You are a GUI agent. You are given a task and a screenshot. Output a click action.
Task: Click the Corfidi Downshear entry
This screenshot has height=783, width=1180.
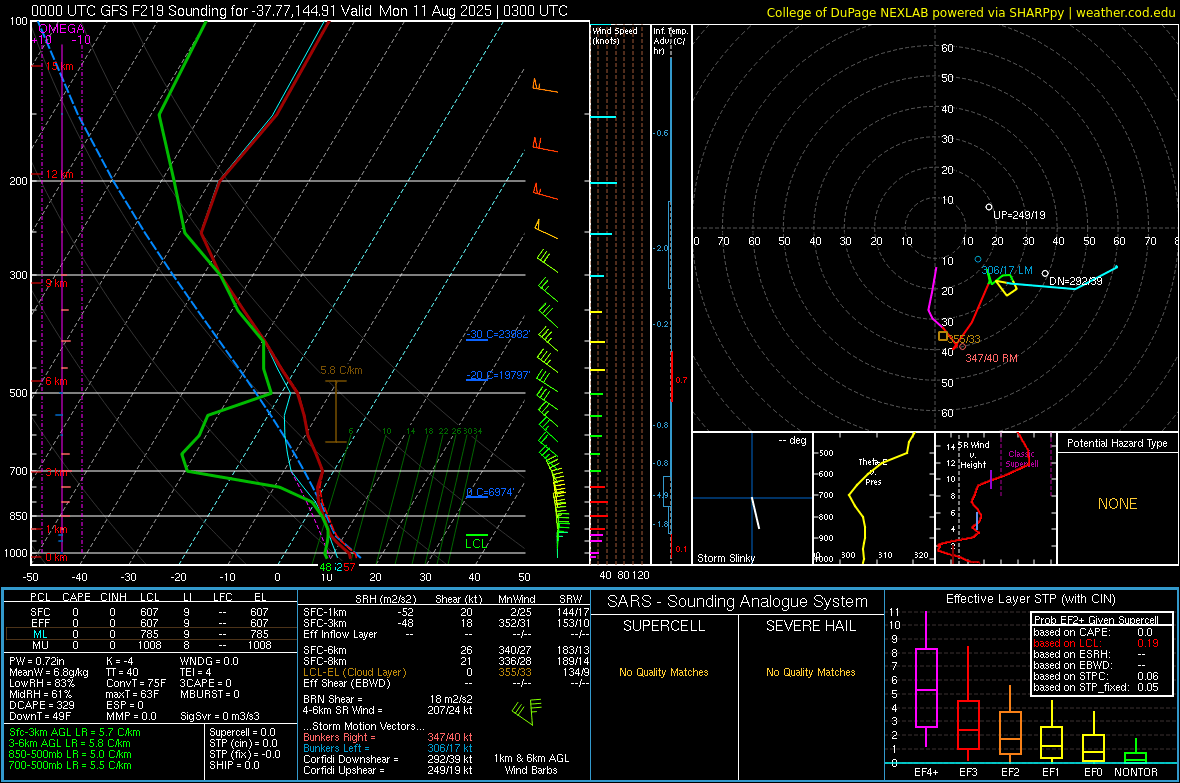388,760
